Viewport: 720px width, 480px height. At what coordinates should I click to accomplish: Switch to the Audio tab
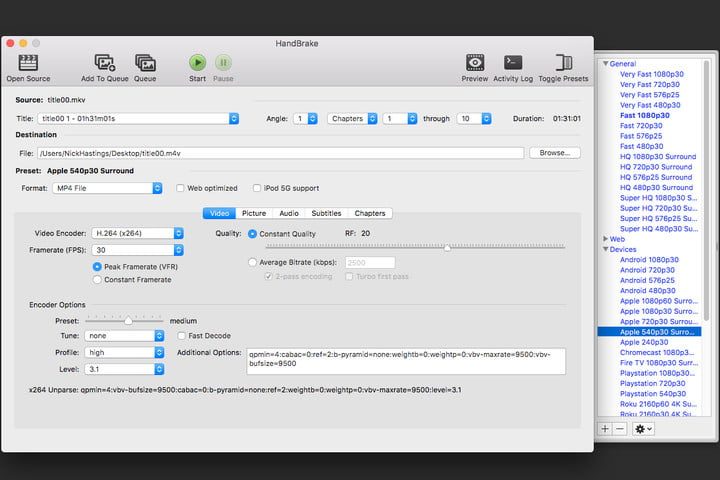pos(288,213)
